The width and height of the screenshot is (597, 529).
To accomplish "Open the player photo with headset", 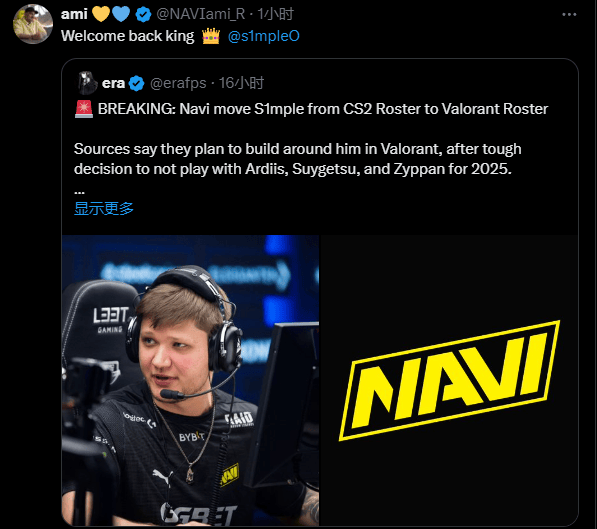I will (x=190, y=380).
